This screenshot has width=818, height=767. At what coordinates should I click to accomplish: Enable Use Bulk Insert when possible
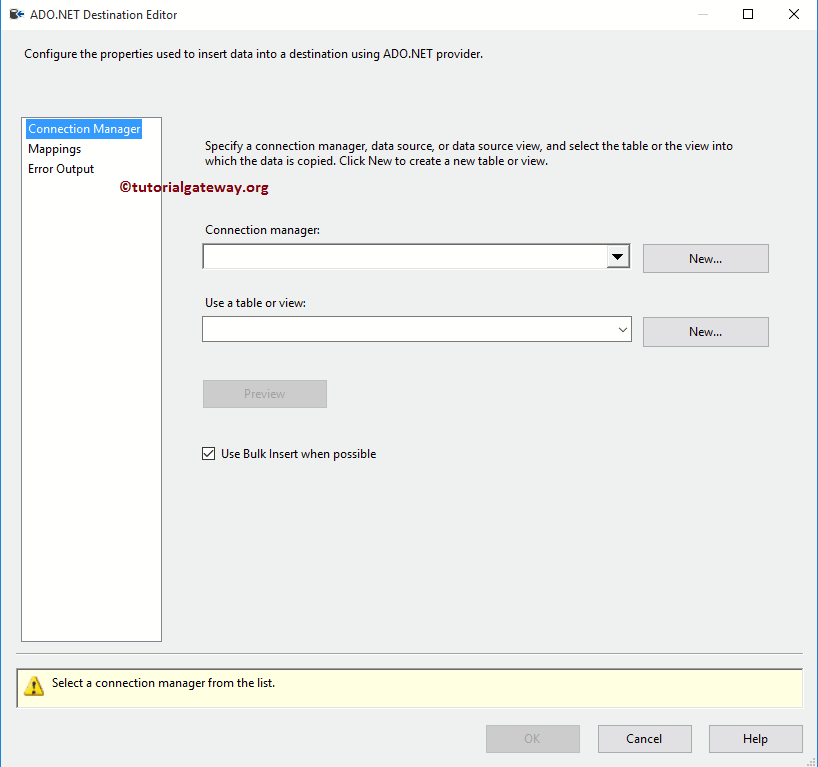(208, 453)
